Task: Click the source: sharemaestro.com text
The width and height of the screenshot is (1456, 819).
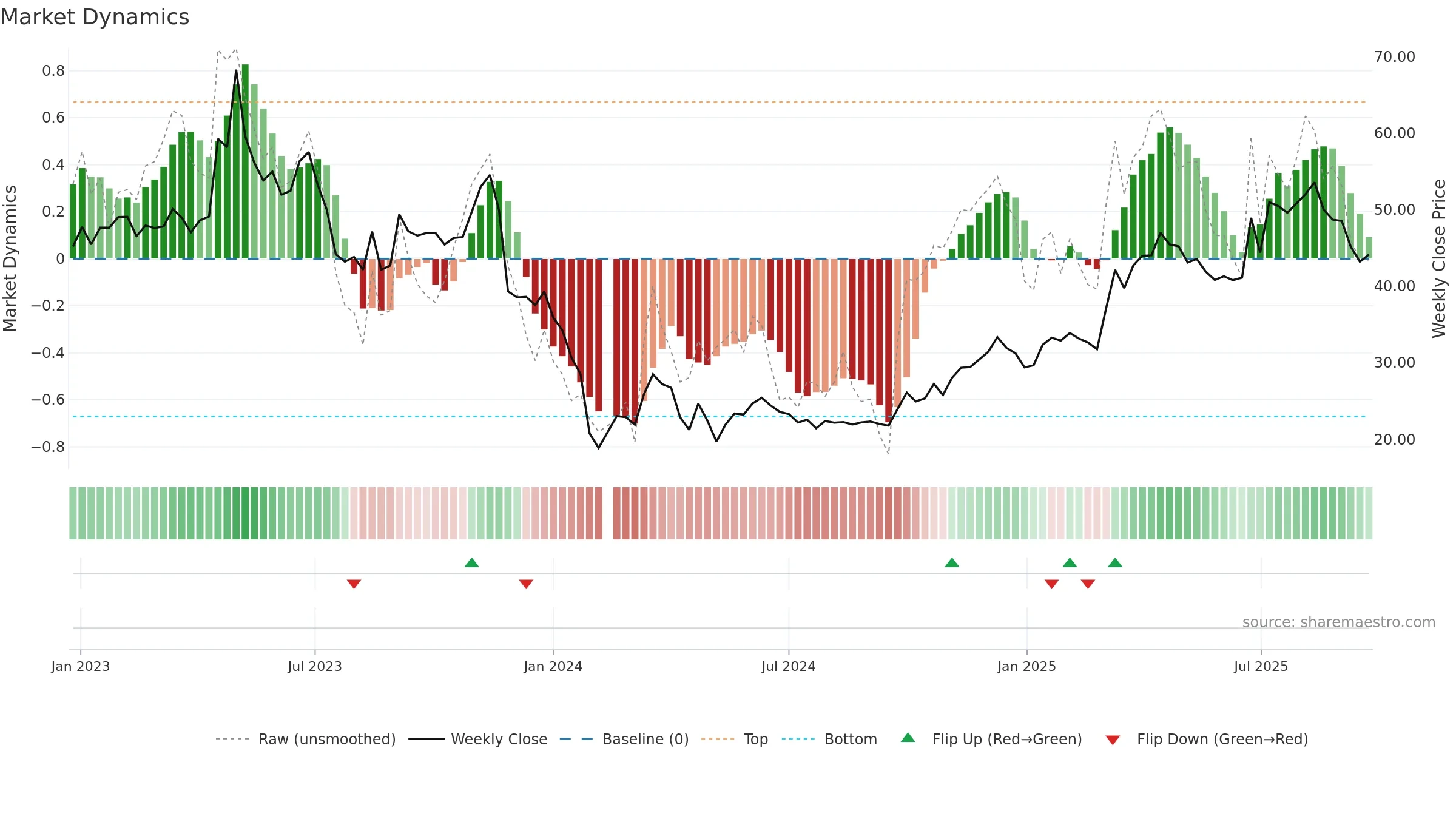Action: coord(1339,622)
